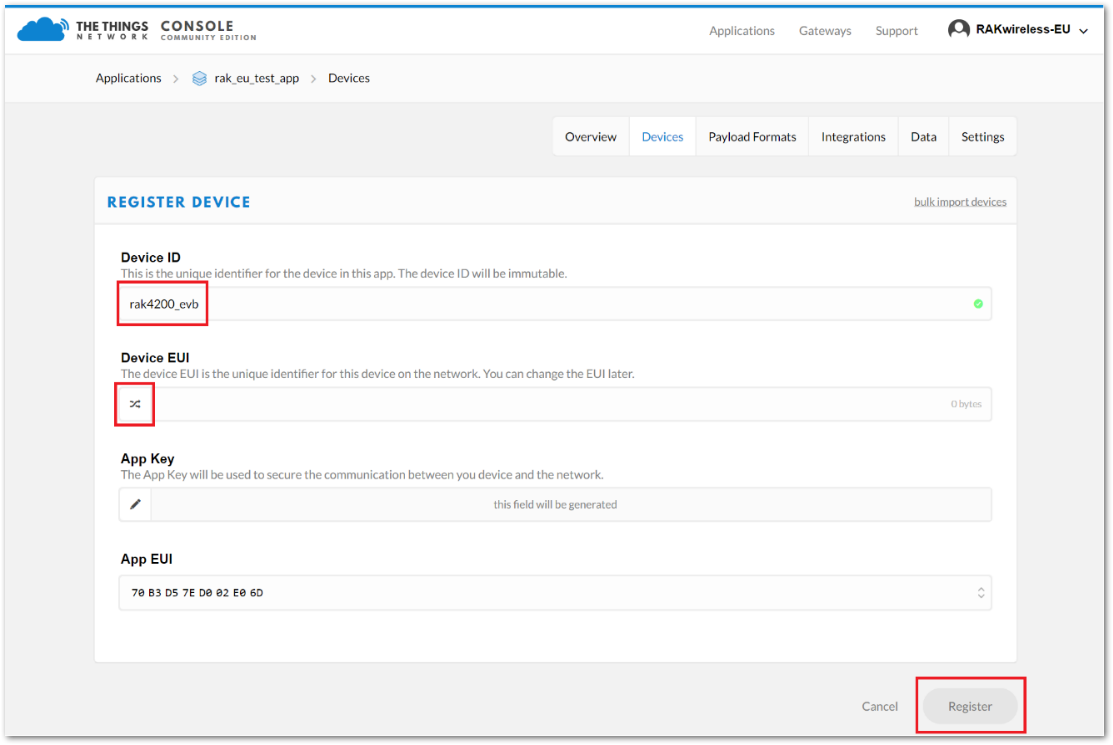Open Applications in the top navigation
The height and width of the screenshot is (745, 1113).
click(x=742, y=31)
